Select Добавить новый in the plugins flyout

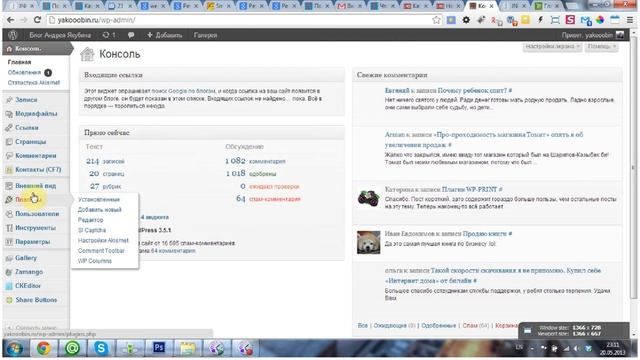100,210
